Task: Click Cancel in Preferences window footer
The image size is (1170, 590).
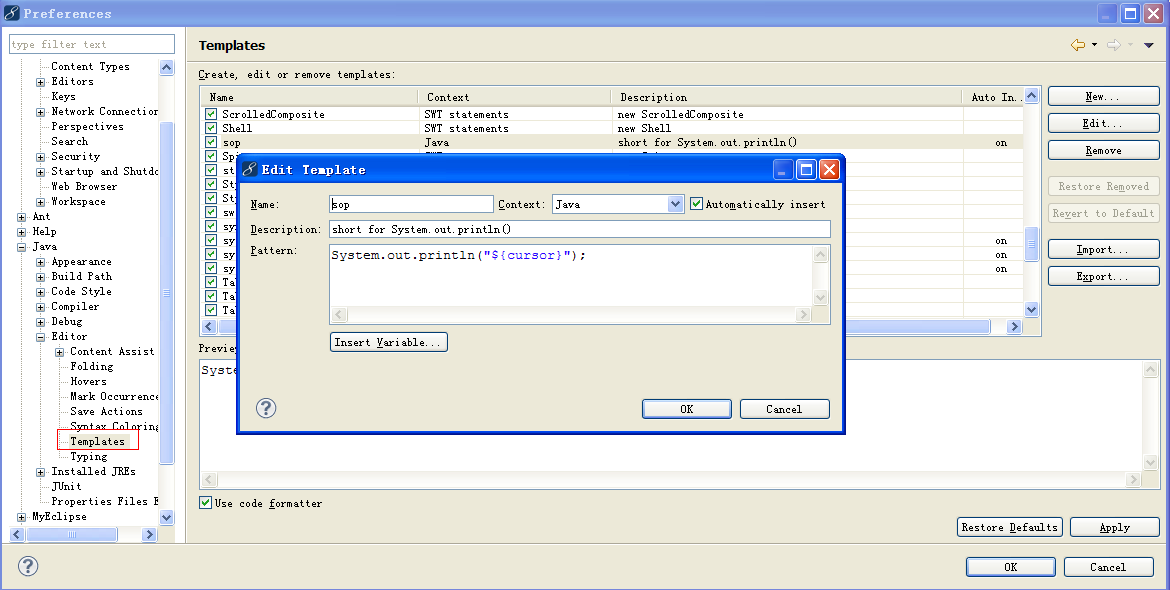Action: pyautogui.click(x=1108, y=567)
